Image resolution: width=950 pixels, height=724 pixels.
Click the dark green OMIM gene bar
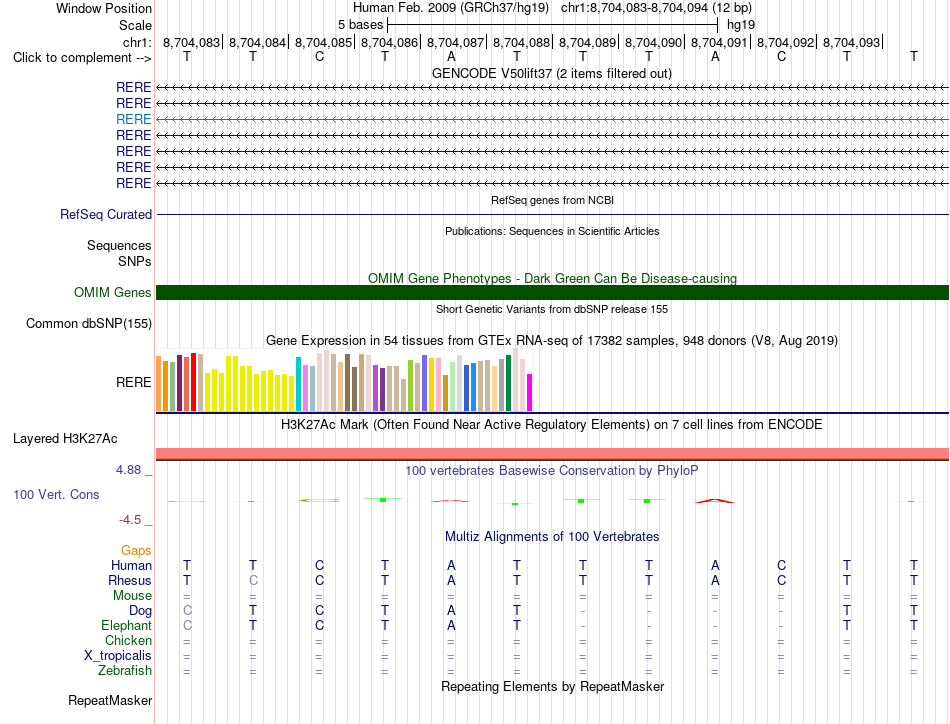pos(552,293)
